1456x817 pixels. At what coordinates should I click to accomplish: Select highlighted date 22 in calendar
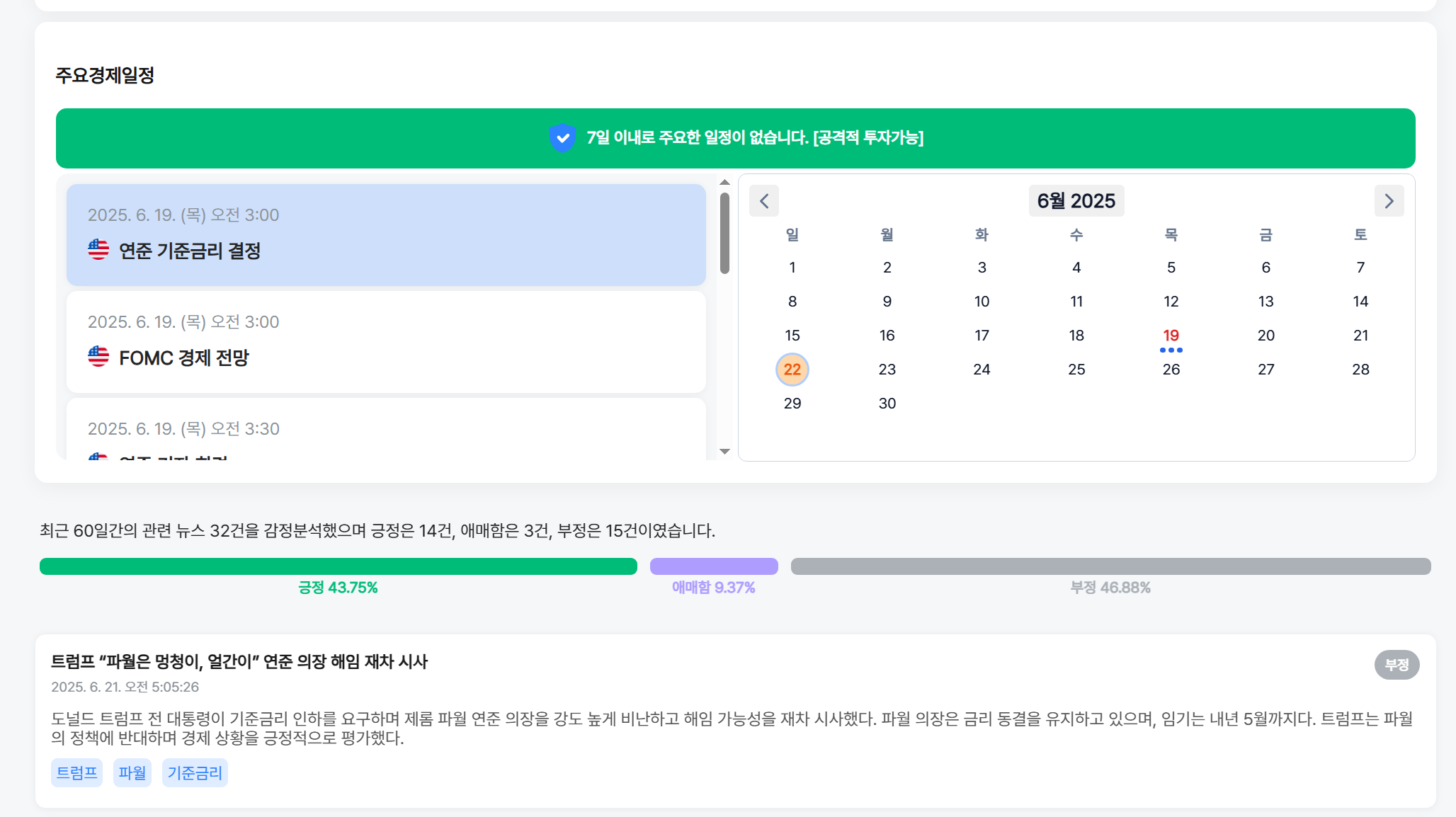pyautogui.click(x=792, y=370)
